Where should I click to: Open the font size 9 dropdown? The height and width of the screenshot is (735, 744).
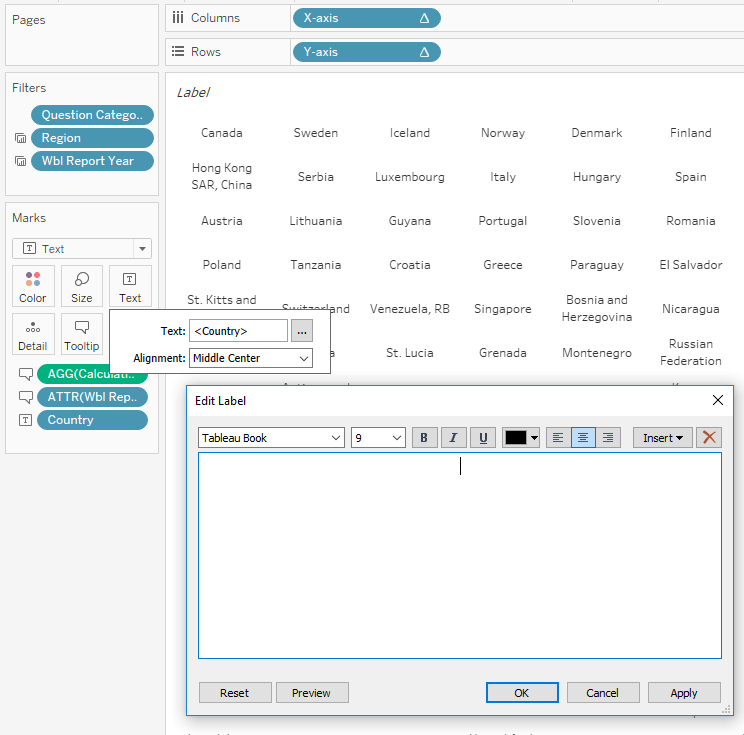[378, 437]
